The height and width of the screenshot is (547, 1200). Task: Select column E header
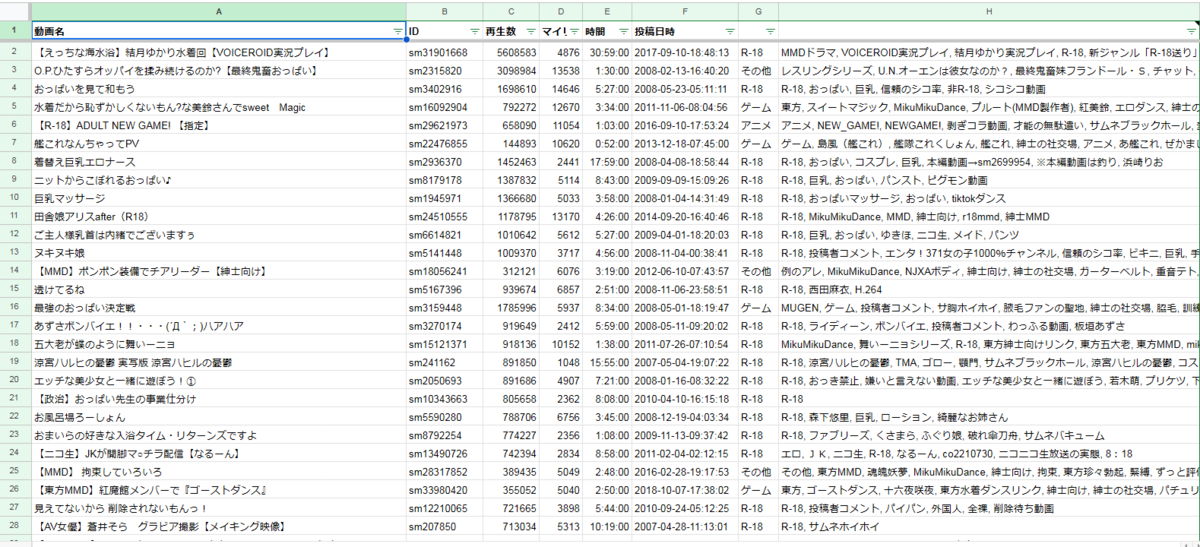coord(607,9)
